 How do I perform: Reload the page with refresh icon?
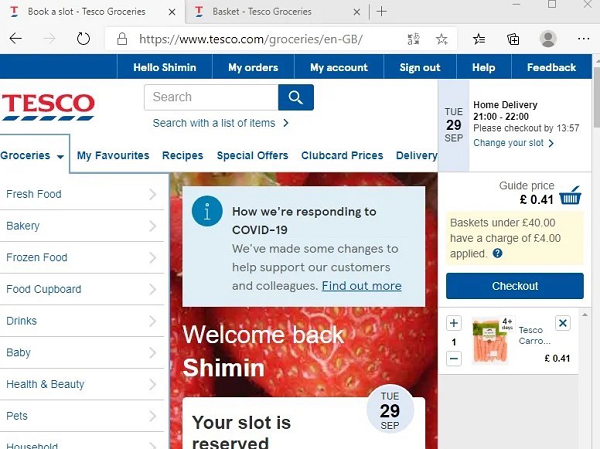(x=83, y=39)
